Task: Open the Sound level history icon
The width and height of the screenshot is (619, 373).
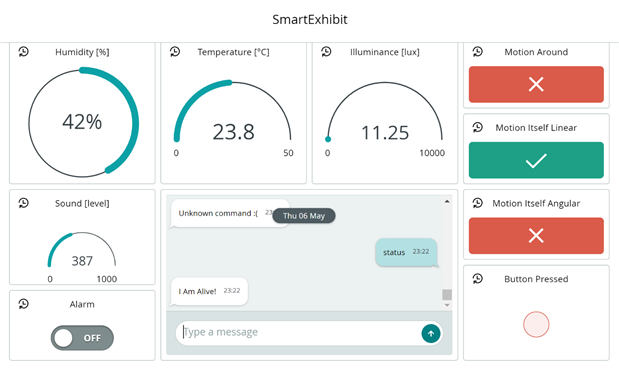Action: coord(24,203)
